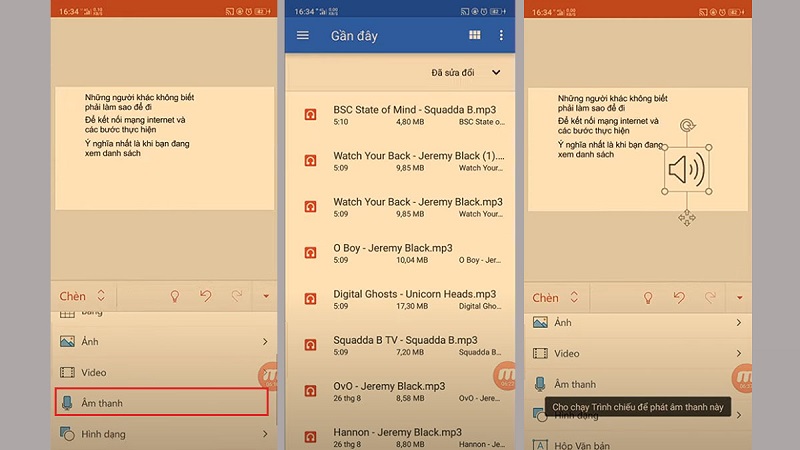Open the Đã sửa đổi sort dropdown
Viewport: 800px width, 450px height.
point(466,72)
